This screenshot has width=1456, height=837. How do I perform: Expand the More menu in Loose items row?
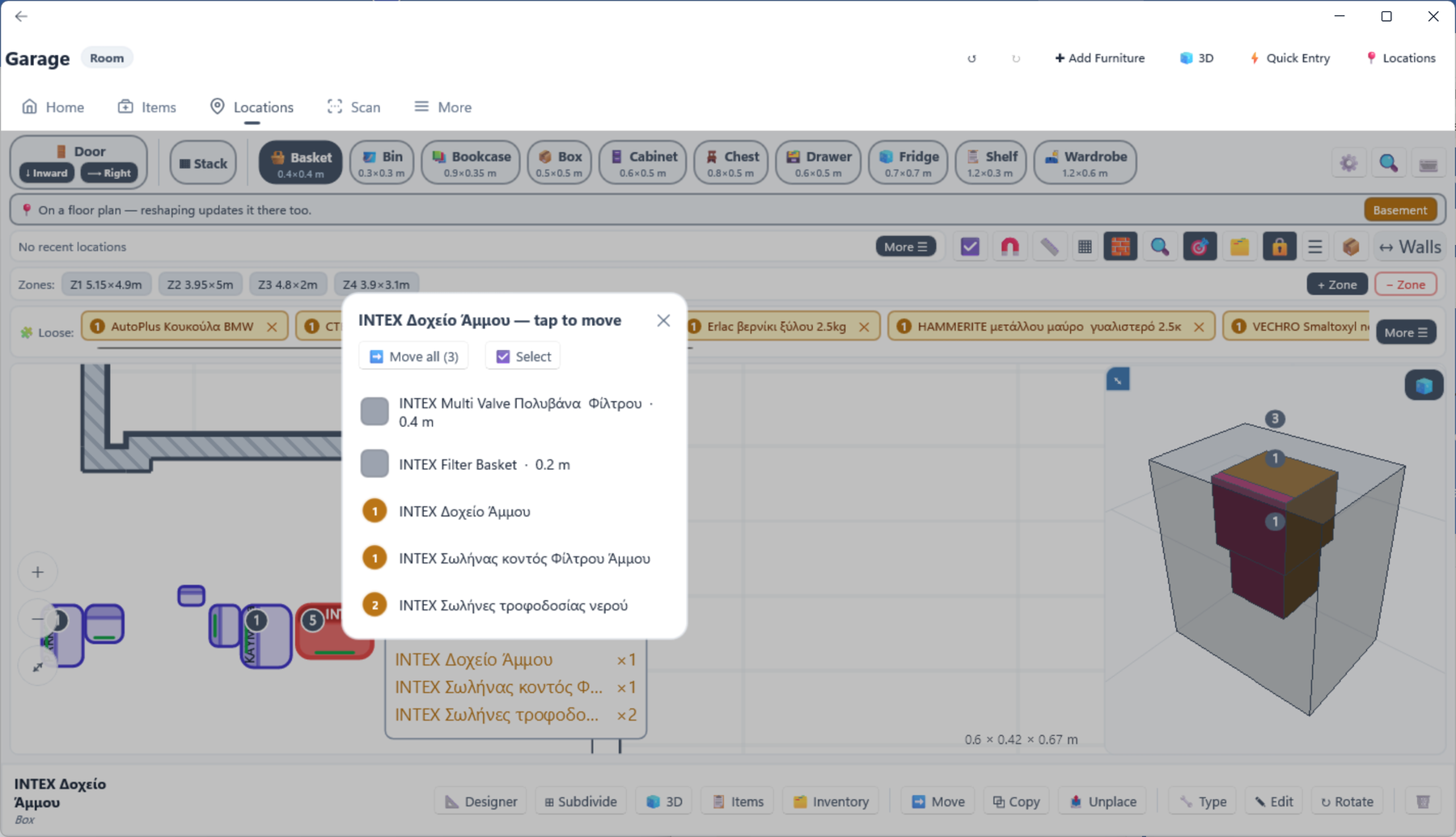(1406, 332)
